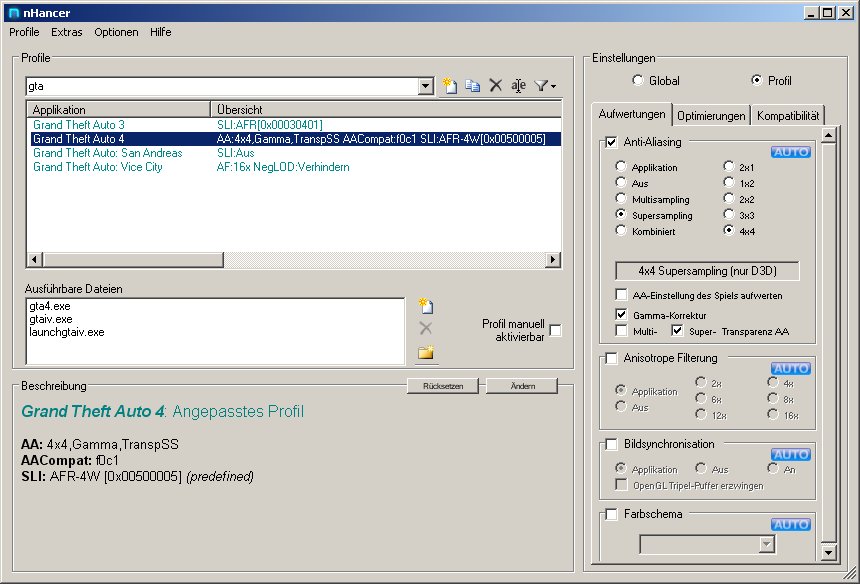Select the Aufwertungen tab
Image resolution: width=860 pixels, height=584 pixels.
632,114
